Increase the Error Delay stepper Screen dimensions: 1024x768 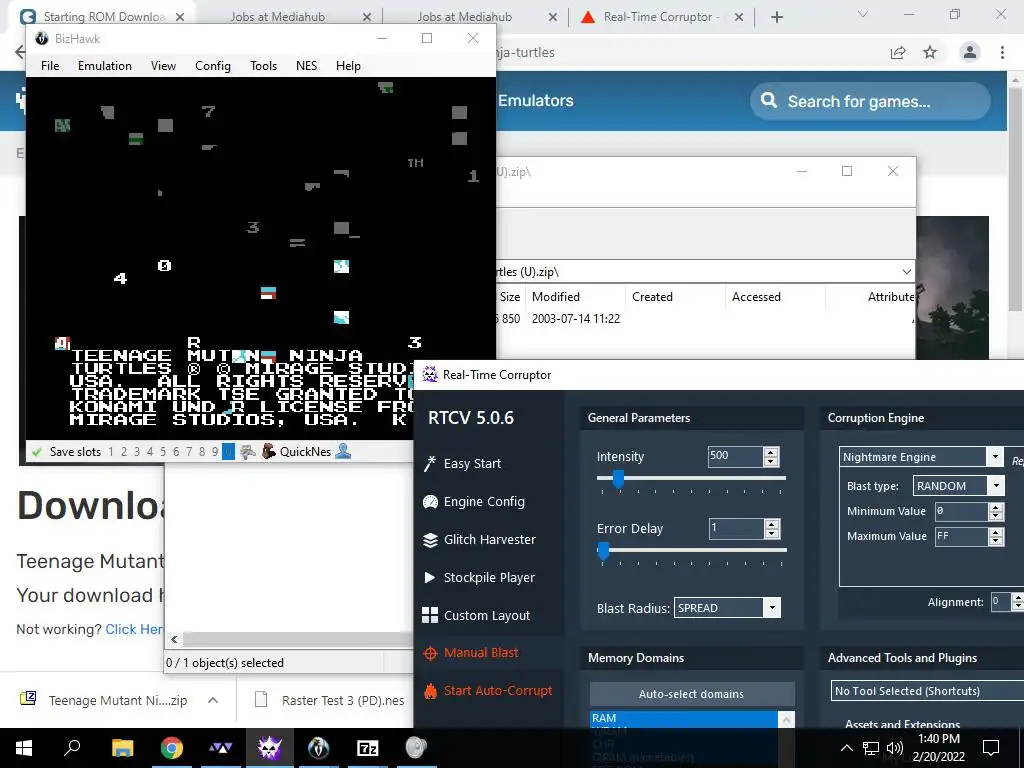pyautogui.click(x=772, y=524)
